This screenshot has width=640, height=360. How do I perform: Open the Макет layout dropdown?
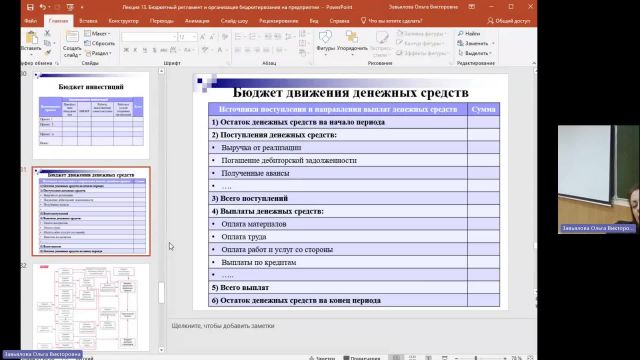[98, 33]
